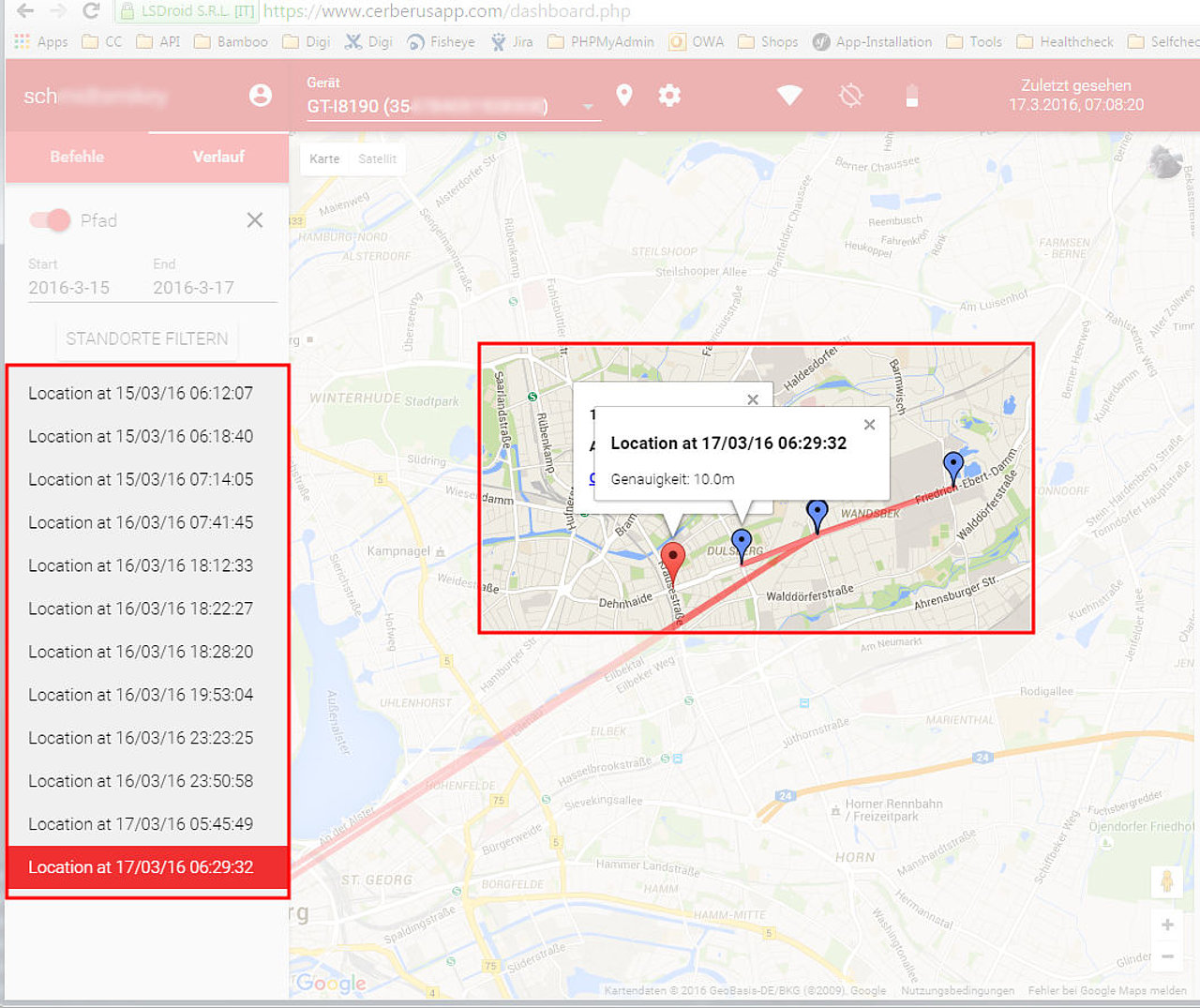The image size is (1200, 1008).
Task: Click the Street View pegman icon
Action: click(x=1167, y=882)
